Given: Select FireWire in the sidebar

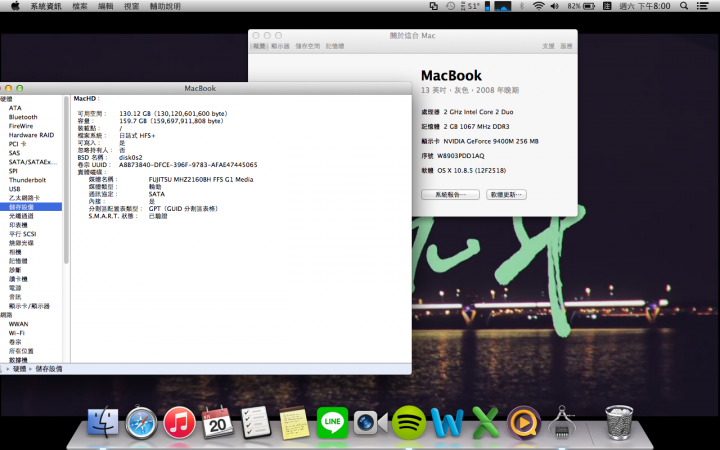Looking at the screenshot, I should point(21,126).
